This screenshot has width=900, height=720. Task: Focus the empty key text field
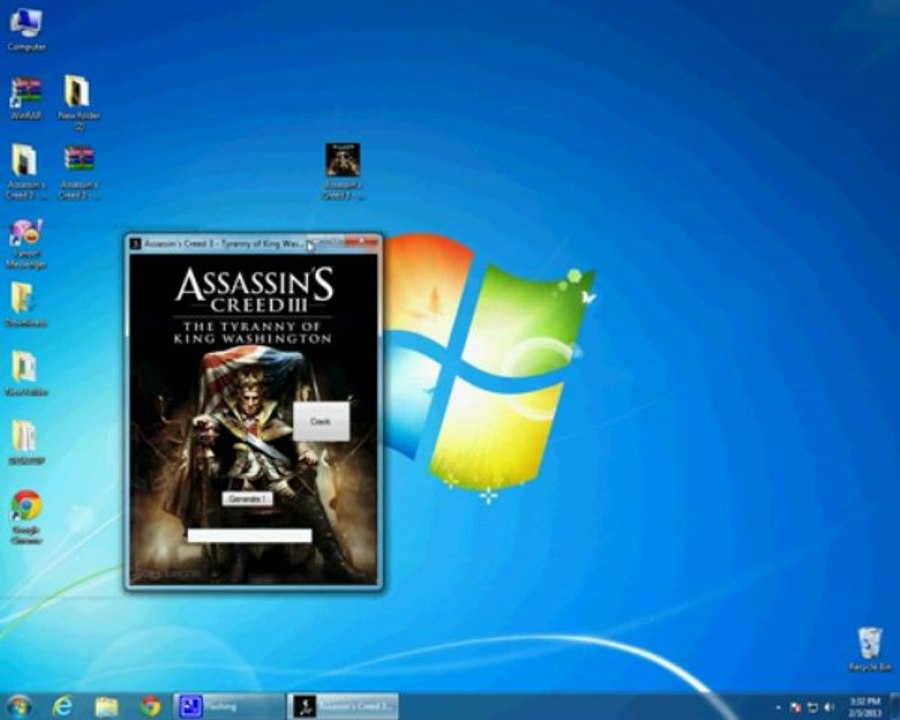tap(250, 536)
